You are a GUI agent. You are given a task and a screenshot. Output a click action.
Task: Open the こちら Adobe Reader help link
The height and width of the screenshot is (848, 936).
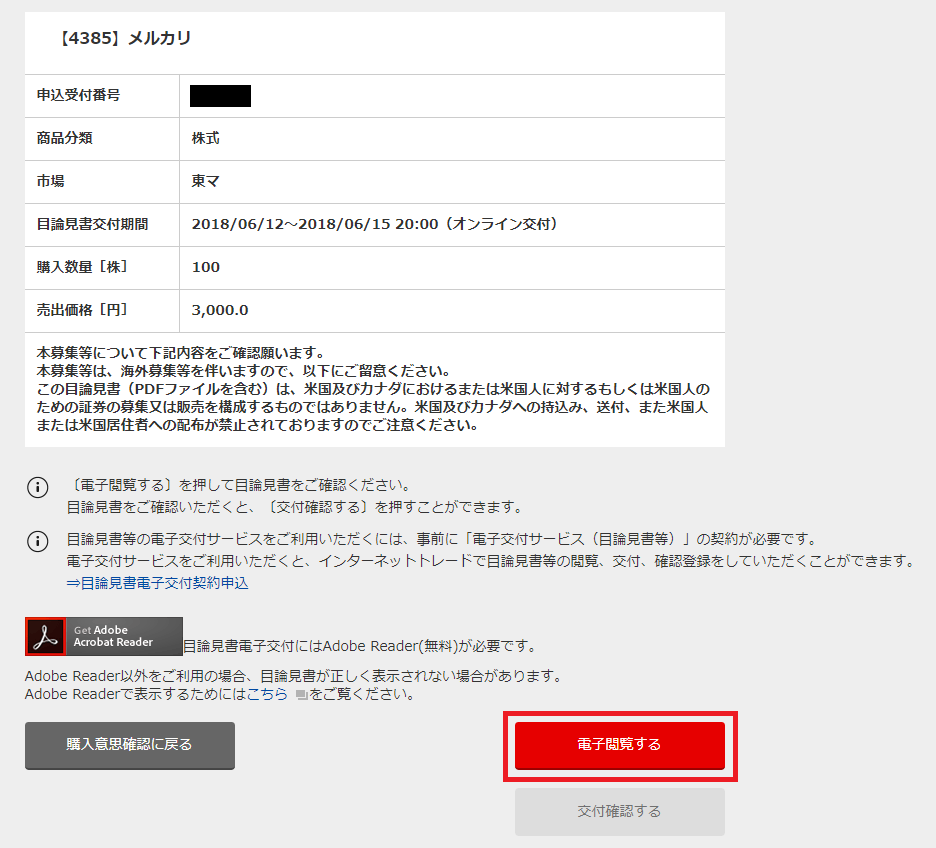click(267, 694)
